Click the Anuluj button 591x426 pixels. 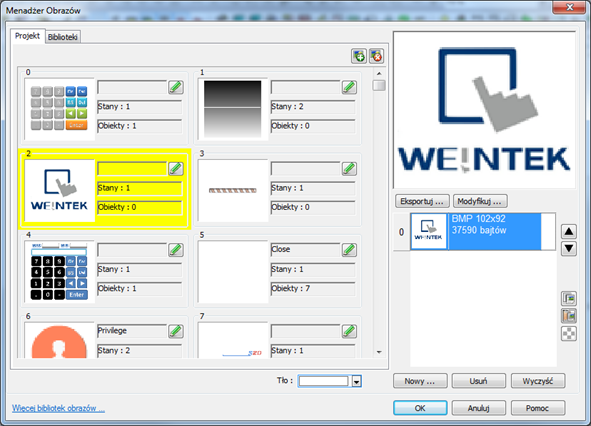point(478,408)
